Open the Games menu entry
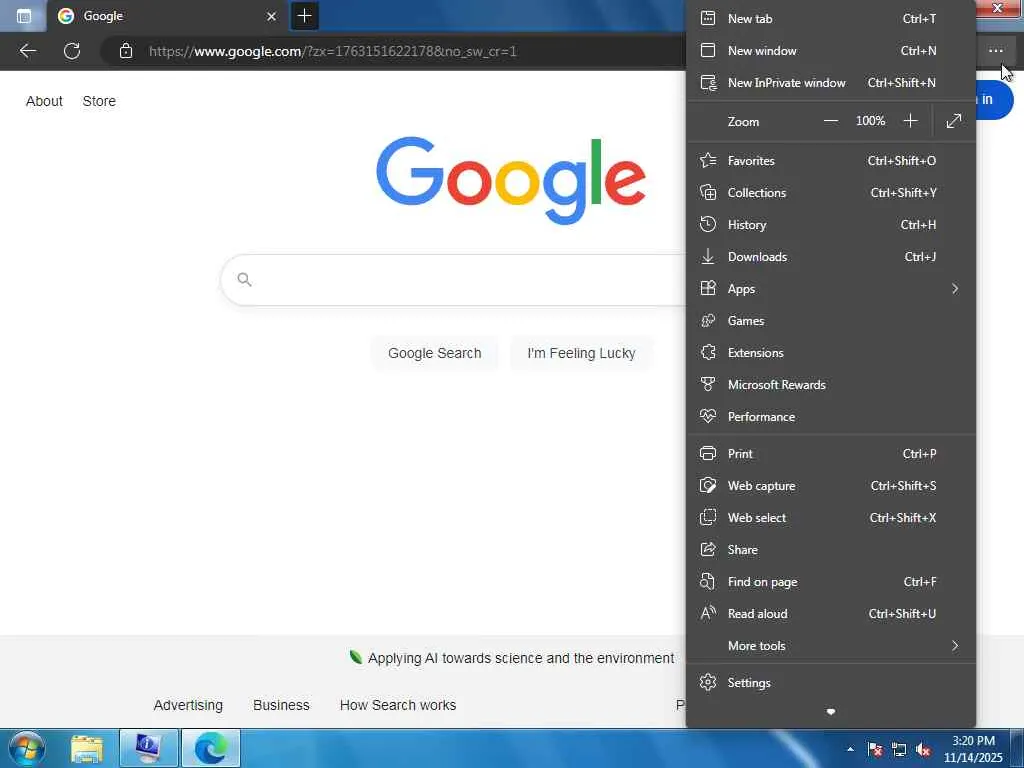The image size is (1024, 768). 831,320
